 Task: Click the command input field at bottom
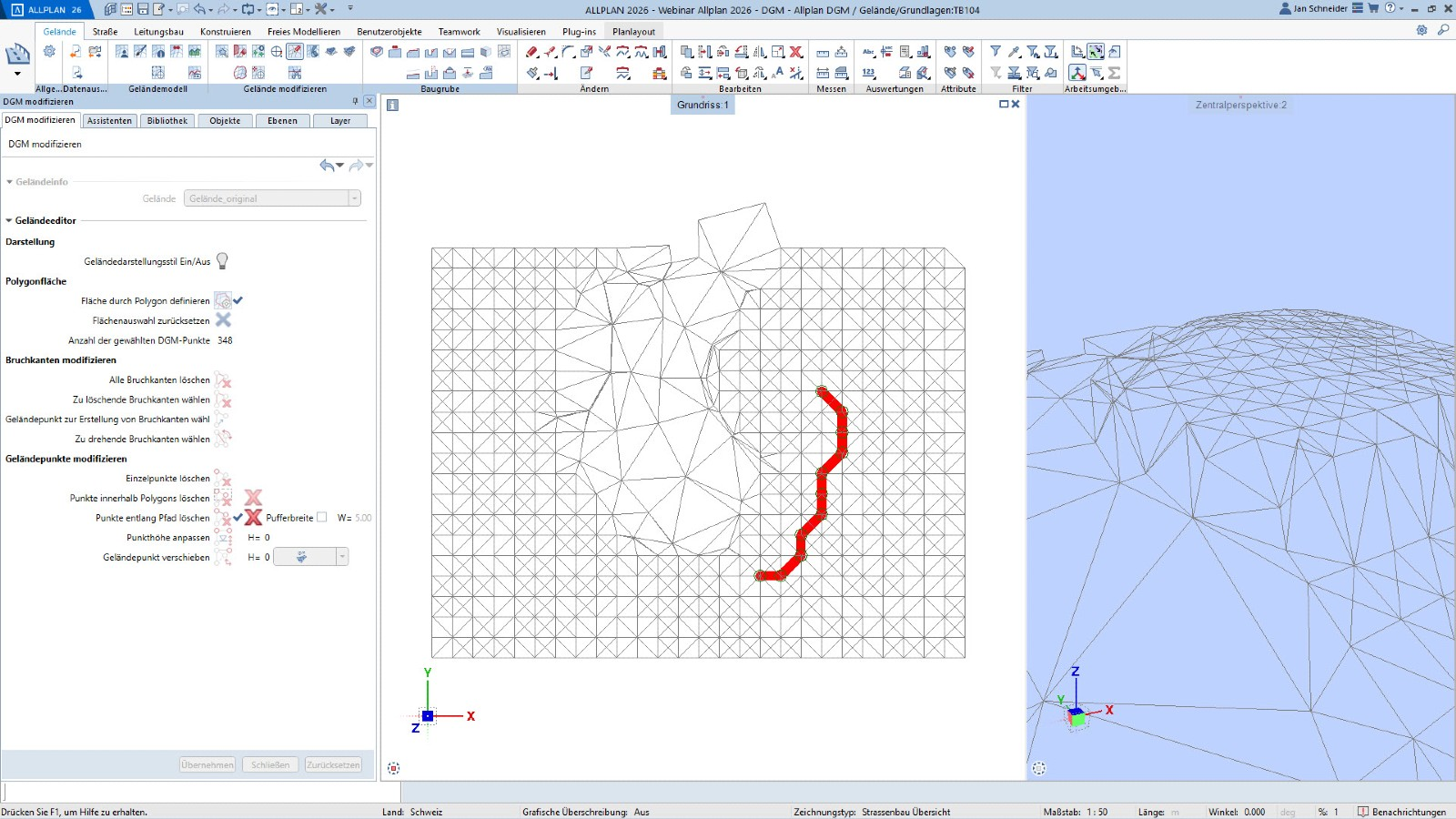[200, 792]
